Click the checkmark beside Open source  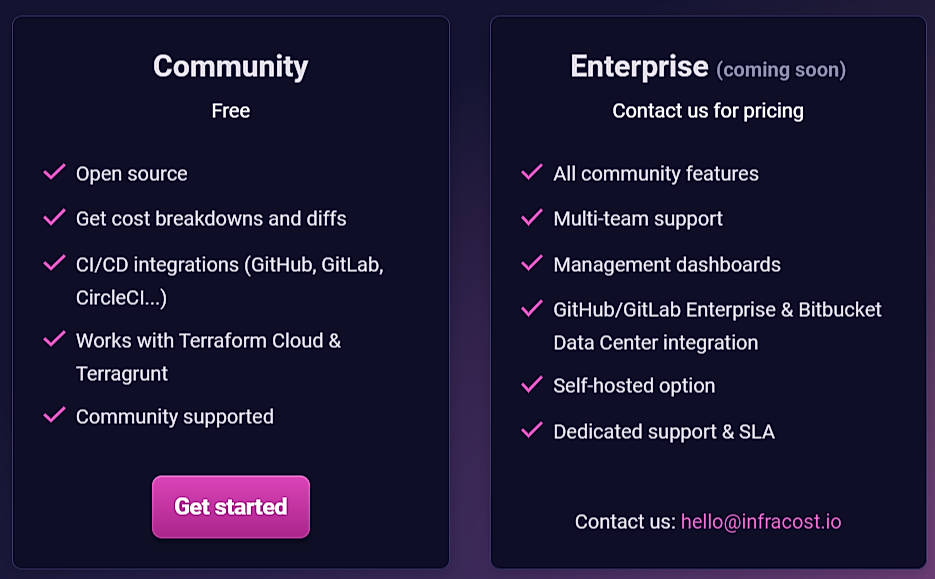54,173
